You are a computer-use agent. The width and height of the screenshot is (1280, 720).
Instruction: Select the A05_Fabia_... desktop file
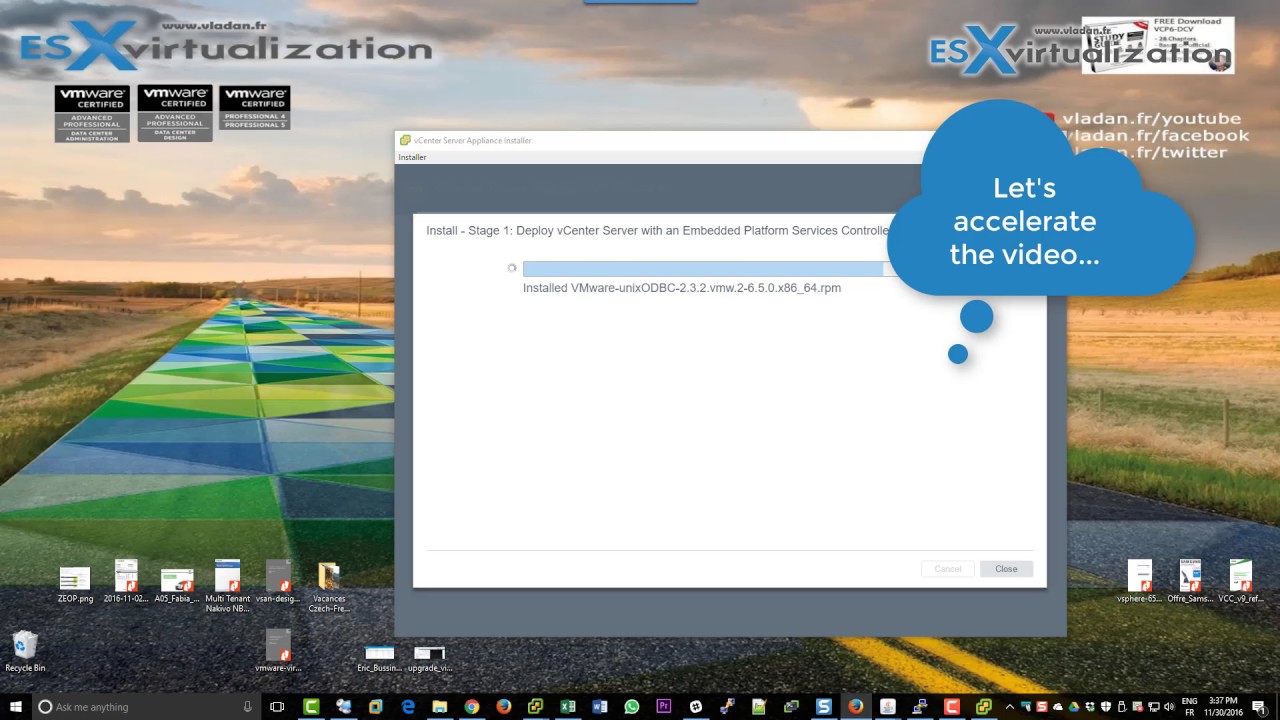pyautogui.click(x=177, y=586)
